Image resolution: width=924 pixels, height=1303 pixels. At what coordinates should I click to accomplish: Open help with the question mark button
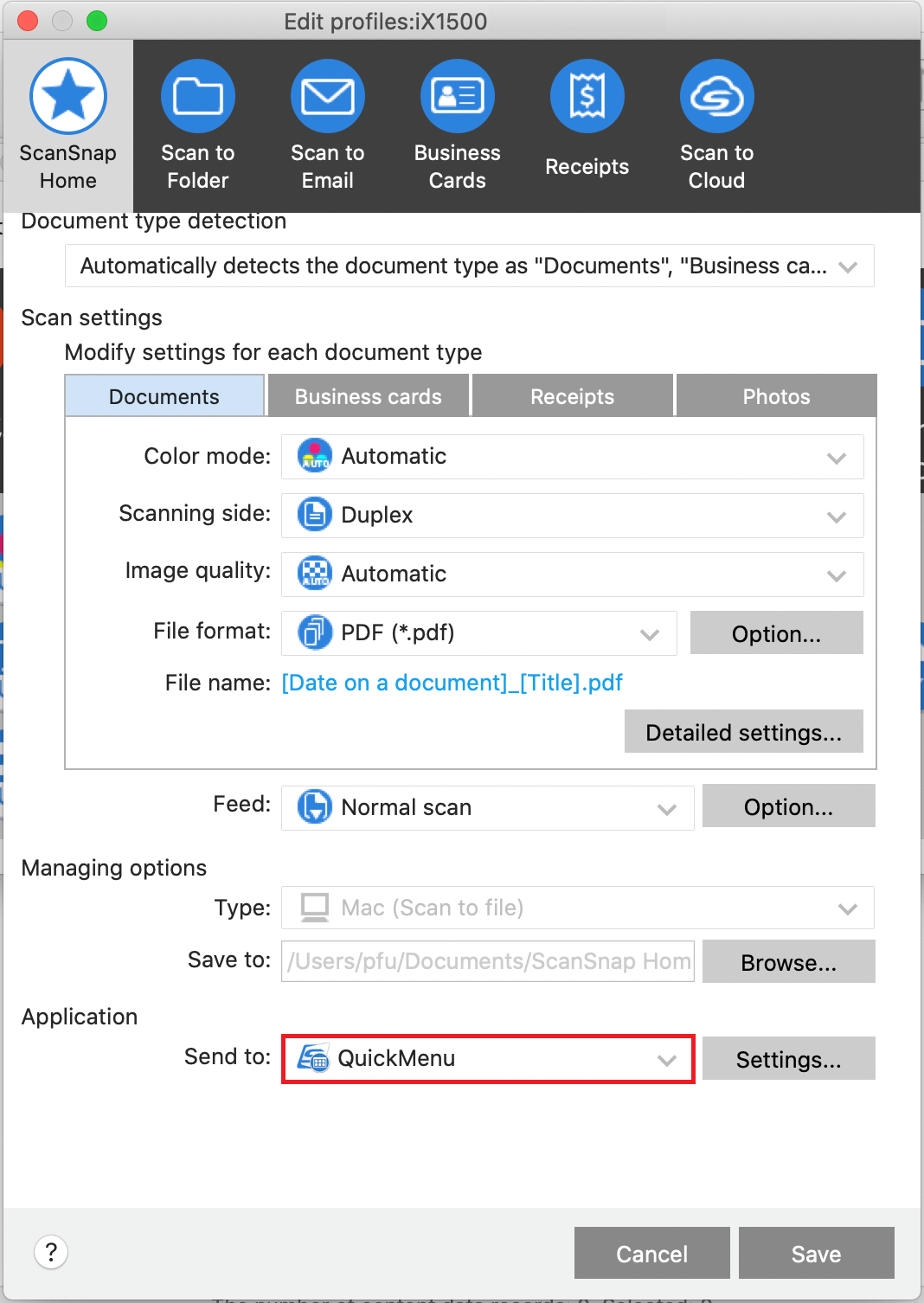tap(51, 1252)
